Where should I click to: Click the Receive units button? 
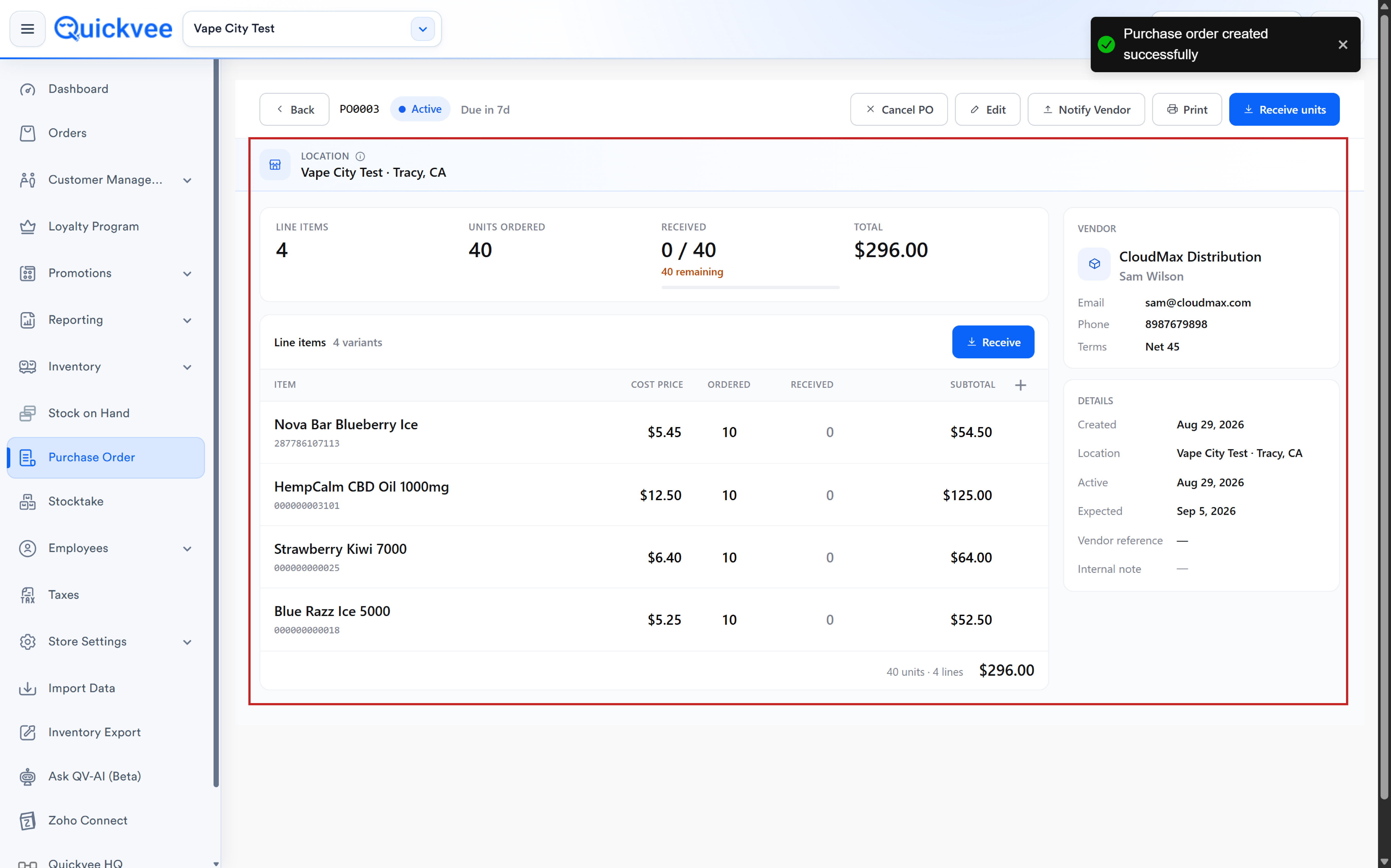click(1284, 109)
